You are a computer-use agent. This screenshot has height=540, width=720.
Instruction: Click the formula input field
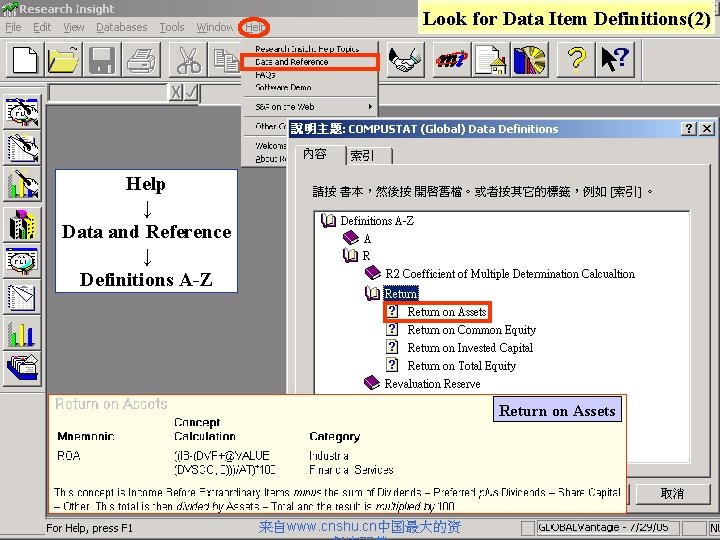(108, 93)
